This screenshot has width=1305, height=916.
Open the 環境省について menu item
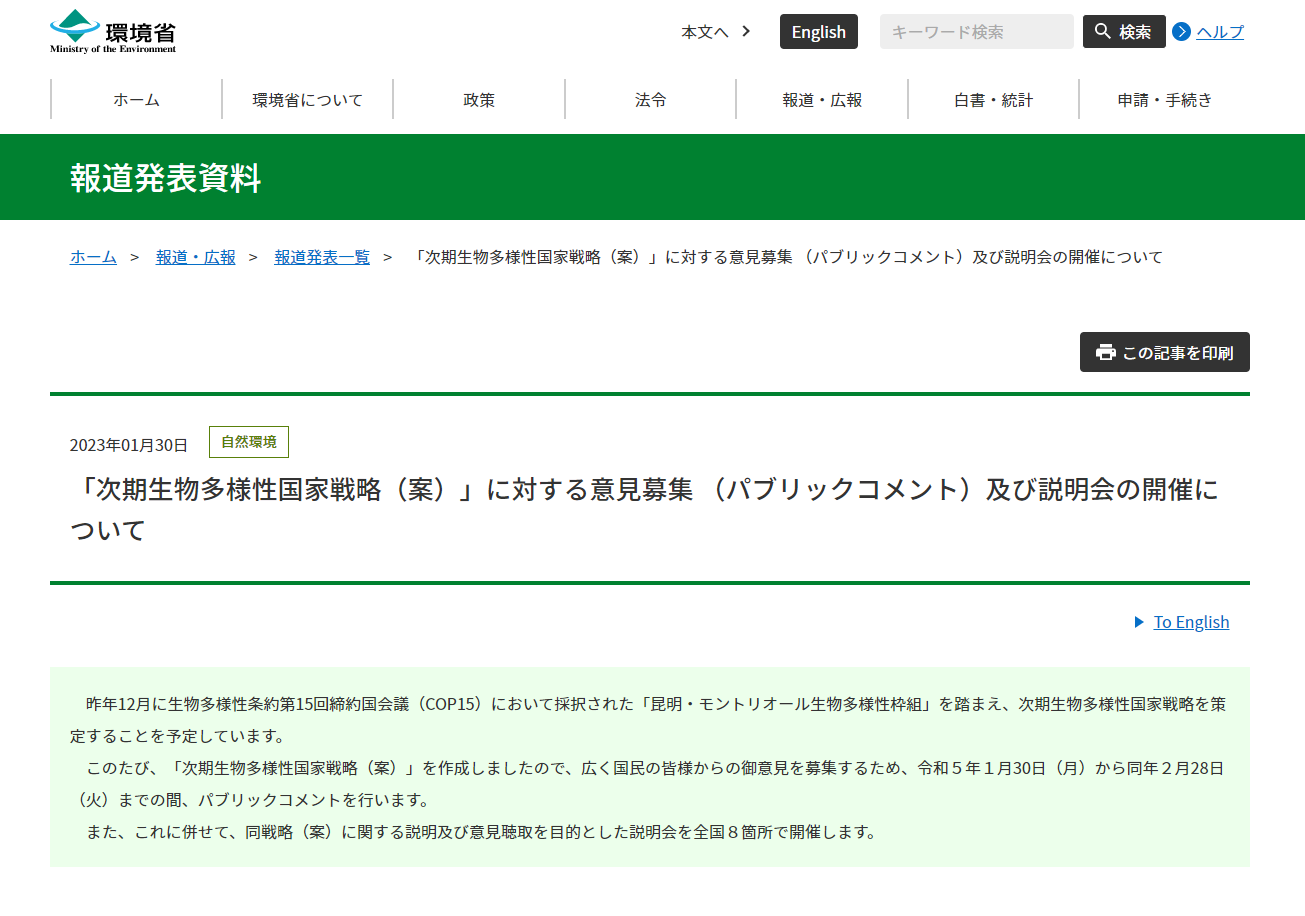(307, 100)
